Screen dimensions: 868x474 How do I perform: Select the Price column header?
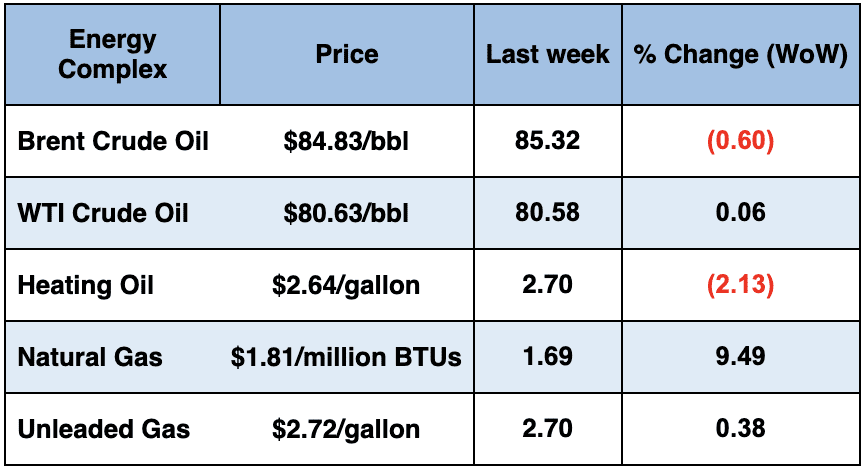click(346, 54)
